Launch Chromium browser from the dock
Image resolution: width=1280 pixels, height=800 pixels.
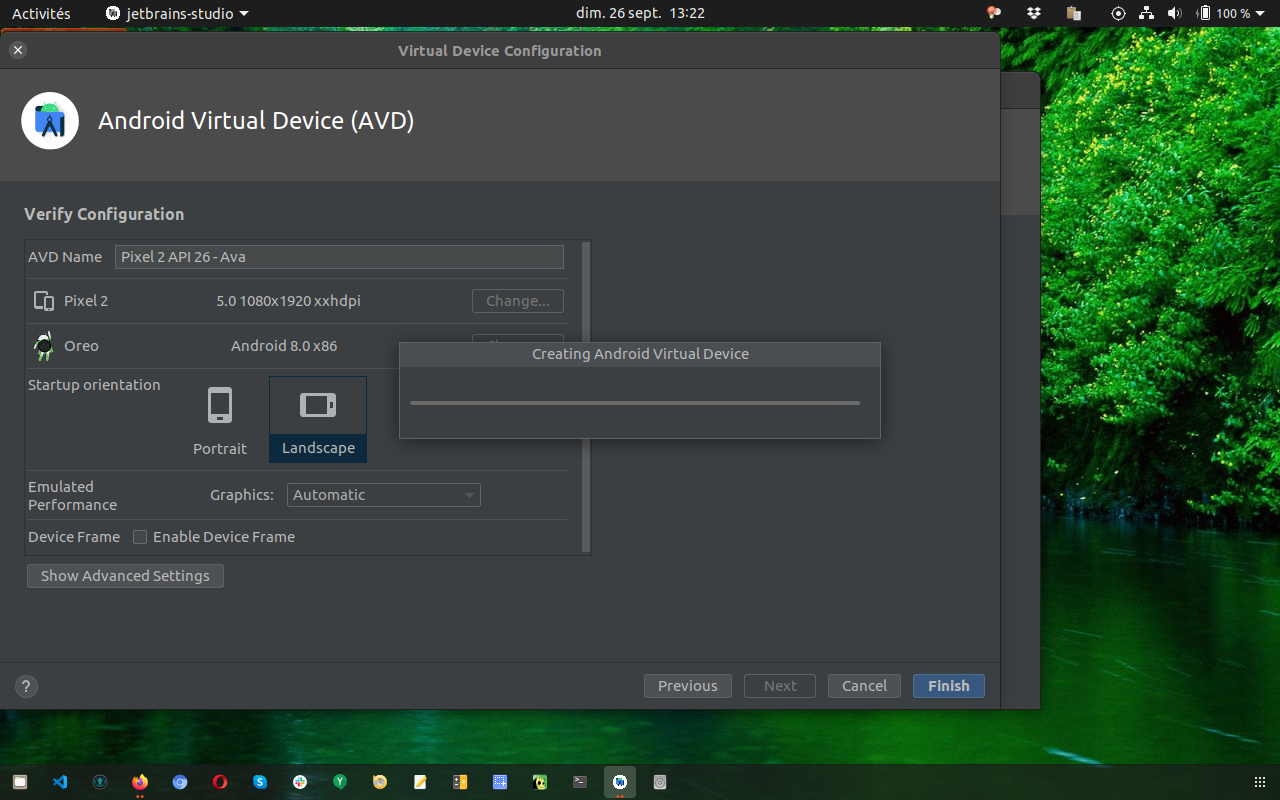pyautogui.click(x=180, y=782)
